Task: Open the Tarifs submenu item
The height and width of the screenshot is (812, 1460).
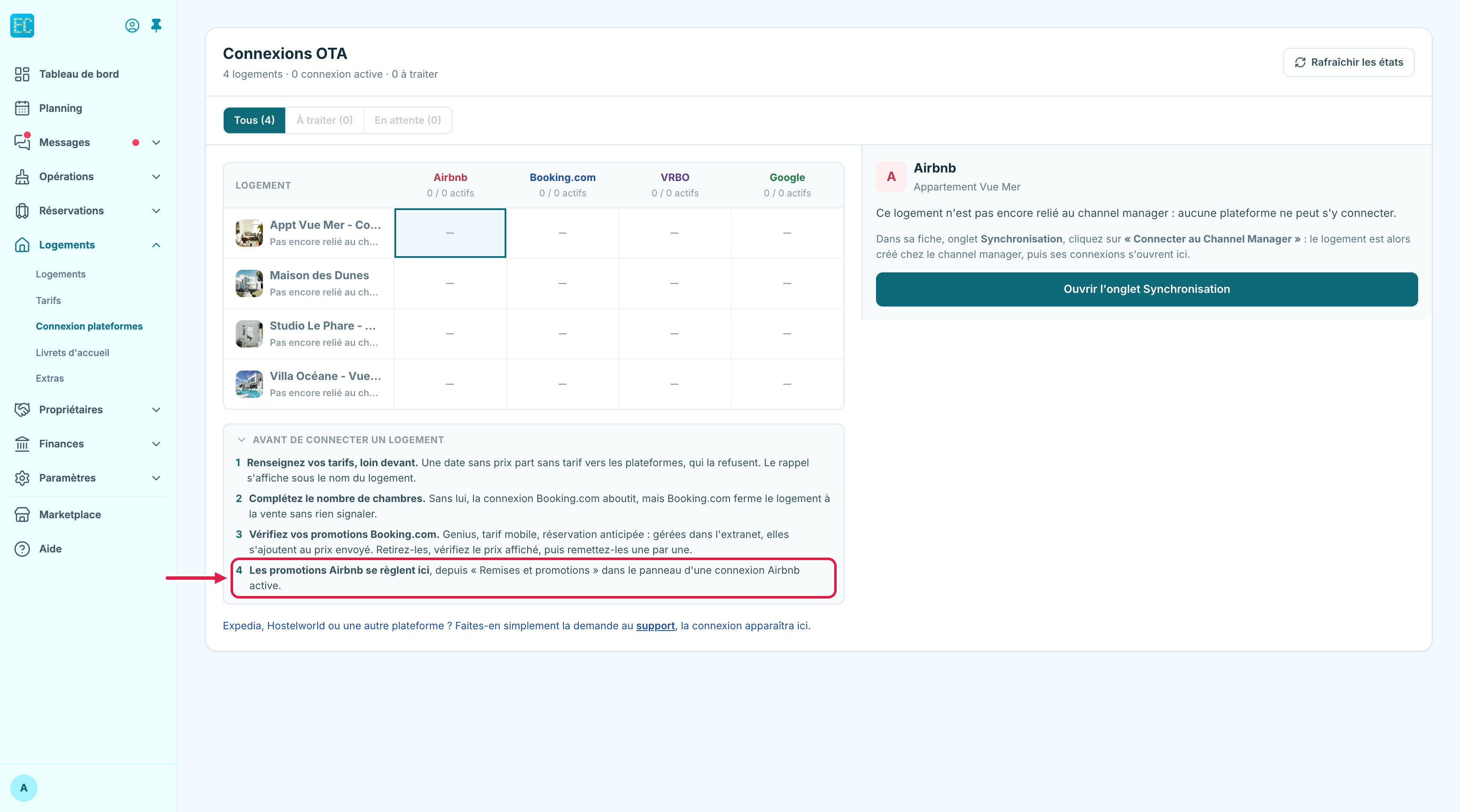Action: [48, 300]
